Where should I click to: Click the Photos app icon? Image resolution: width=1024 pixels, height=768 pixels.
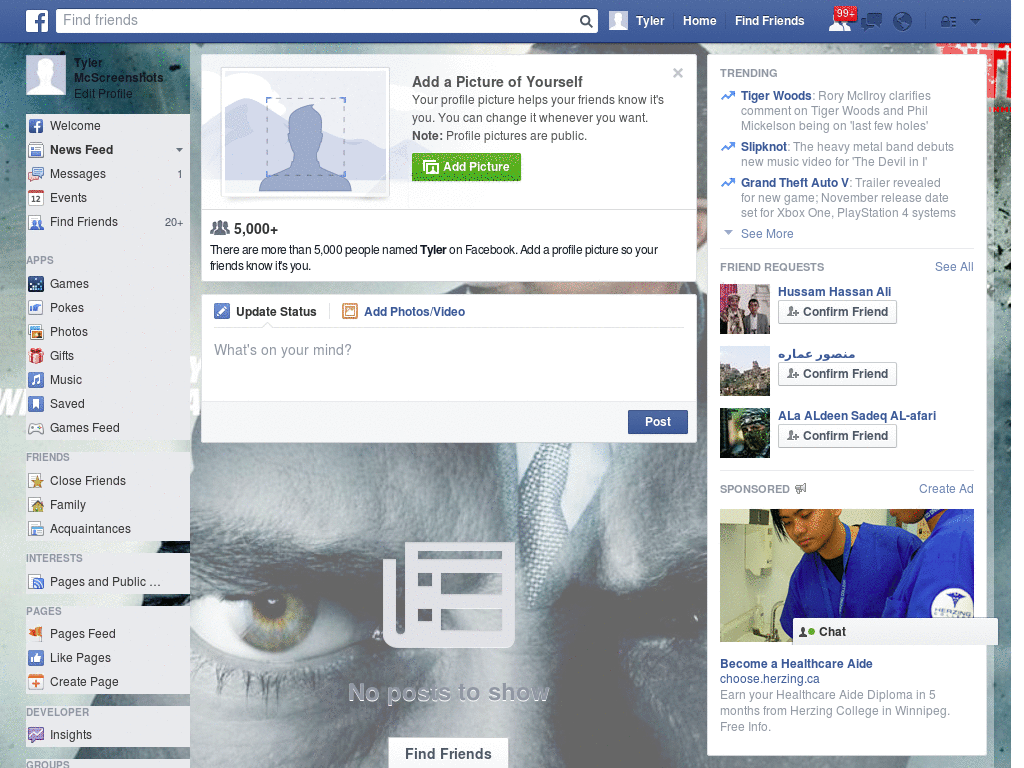(36, 332)
